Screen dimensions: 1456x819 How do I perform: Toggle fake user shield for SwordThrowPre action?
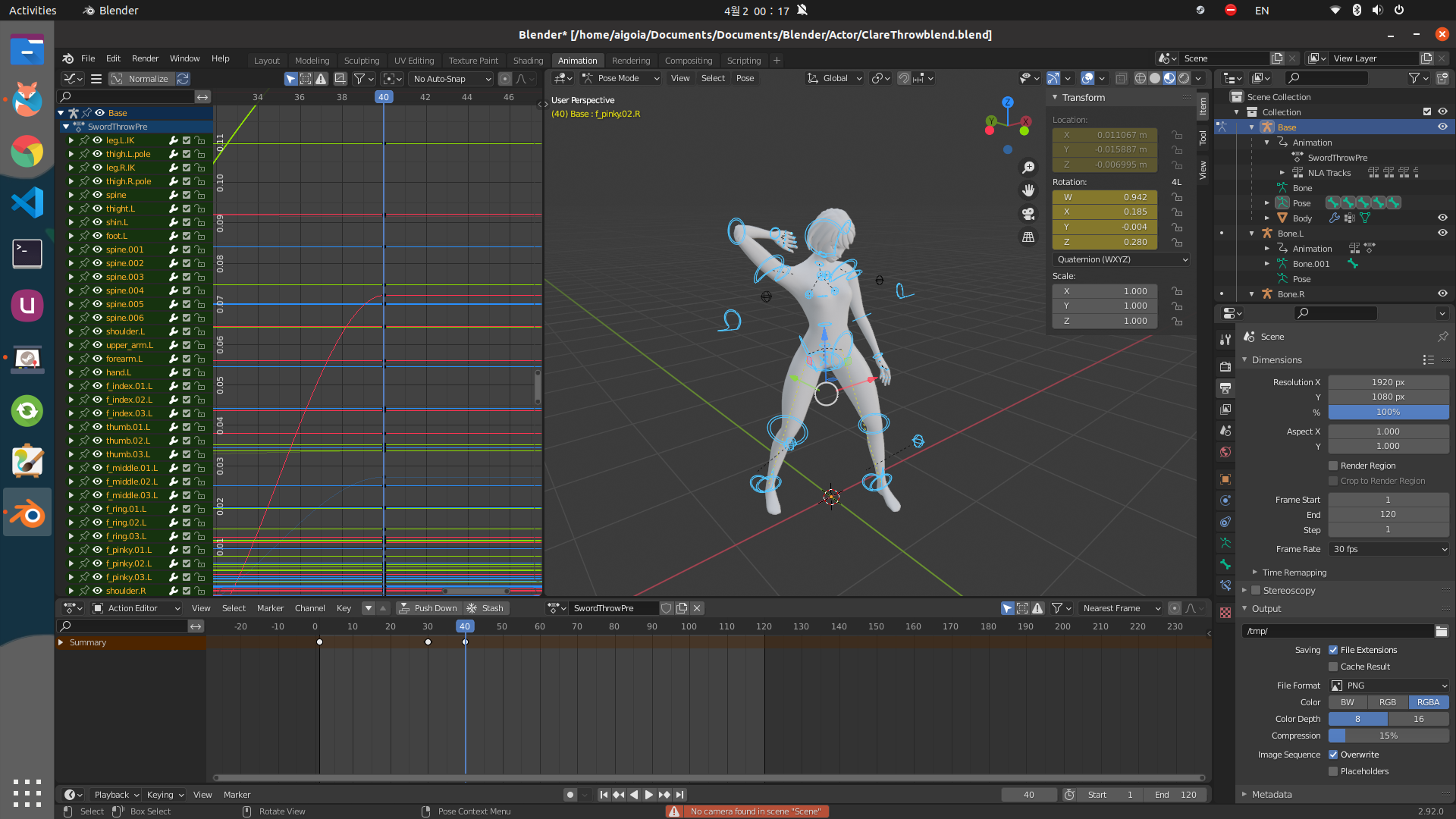666,608
